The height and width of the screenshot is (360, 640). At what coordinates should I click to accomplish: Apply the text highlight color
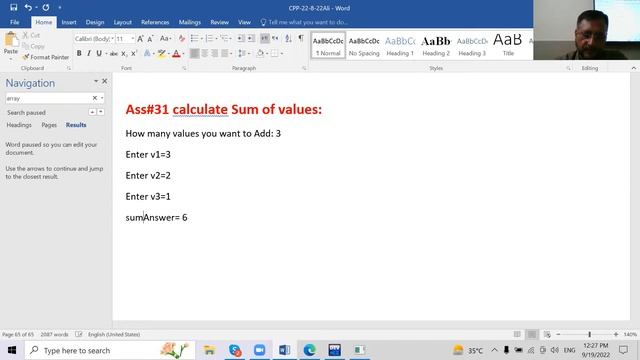pos(161,53)
